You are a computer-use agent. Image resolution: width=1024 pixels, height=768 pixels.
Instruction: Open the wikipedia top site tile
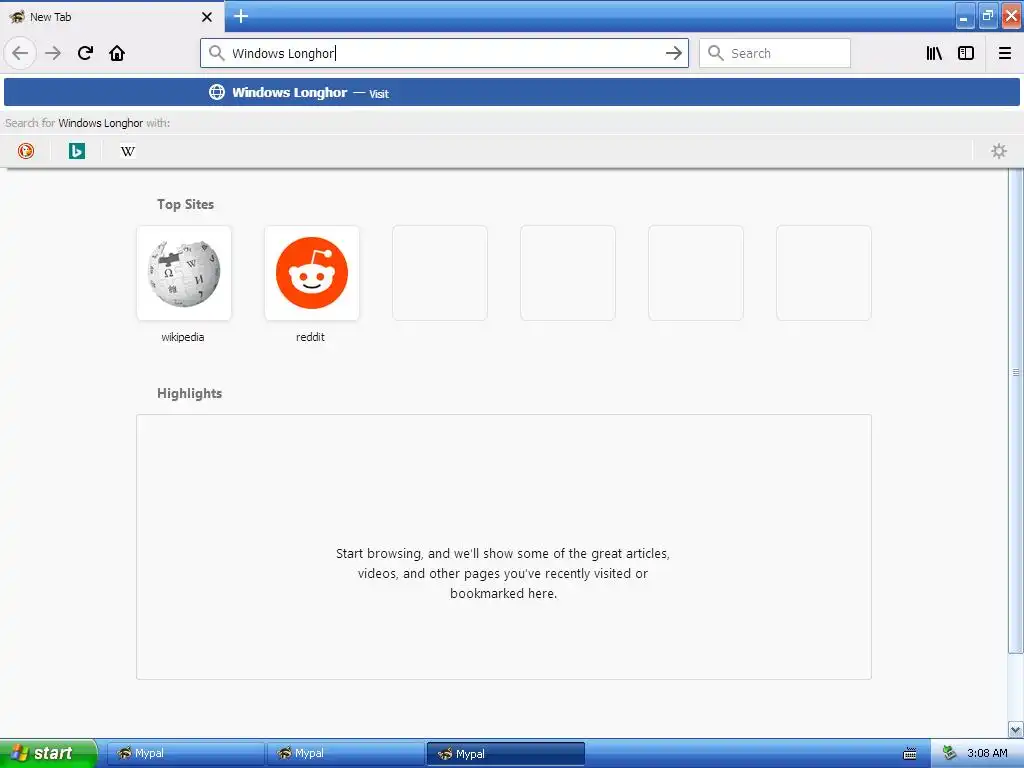[184, 273]
